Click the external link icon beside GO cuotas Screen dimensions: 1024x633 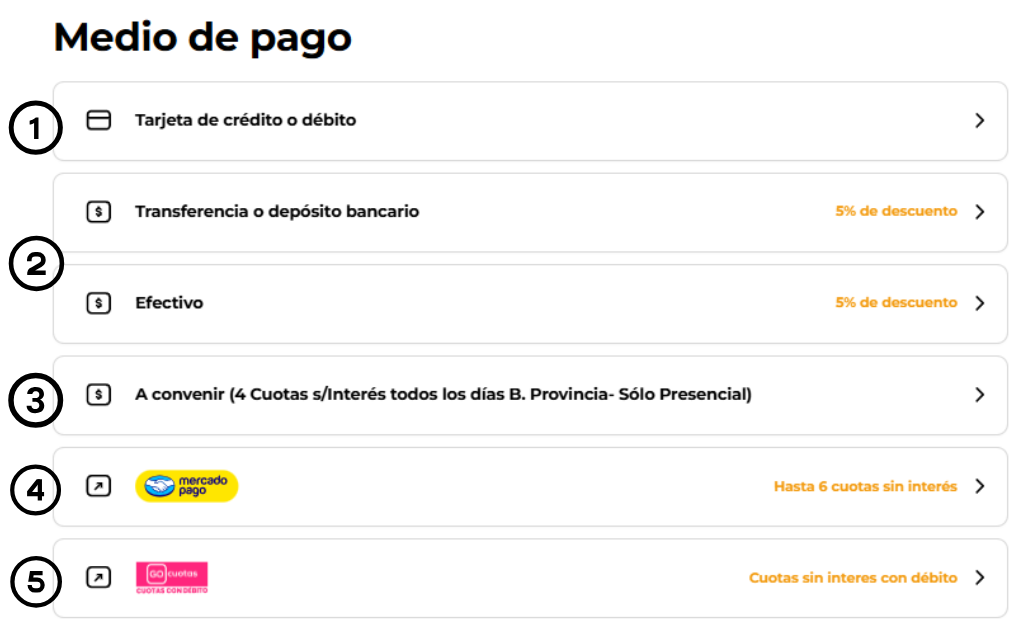coord(99,577)
